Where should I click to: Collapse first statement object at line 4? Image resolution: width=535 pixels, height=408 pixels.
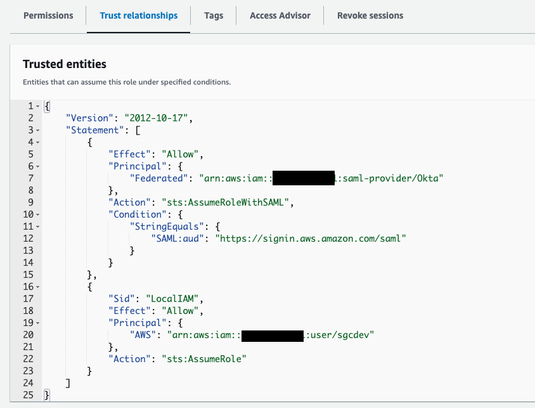(38, 142)
